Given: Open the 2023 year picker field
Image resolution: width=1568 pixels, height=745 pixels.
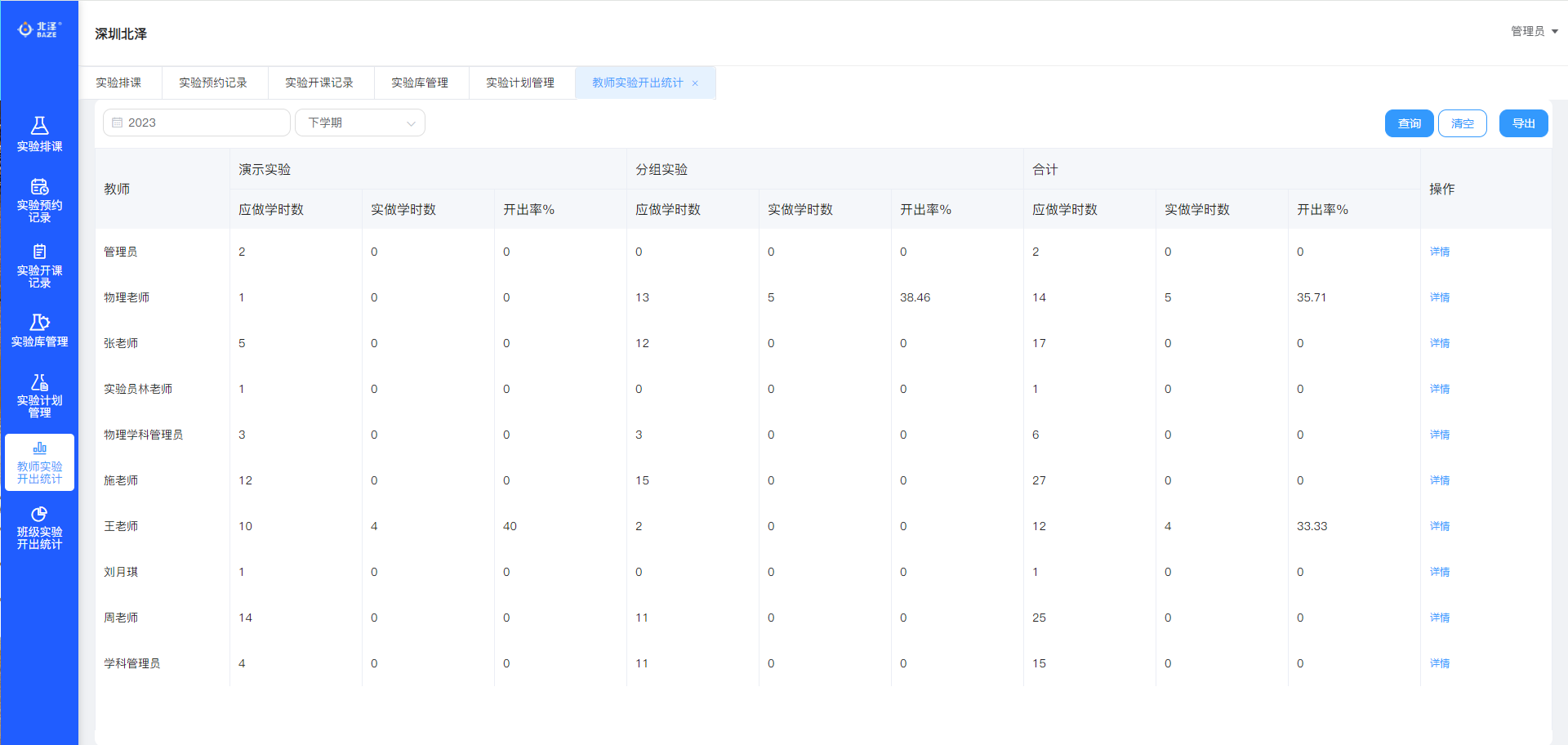Looking at the screenshot, I should tap(196, 123).
